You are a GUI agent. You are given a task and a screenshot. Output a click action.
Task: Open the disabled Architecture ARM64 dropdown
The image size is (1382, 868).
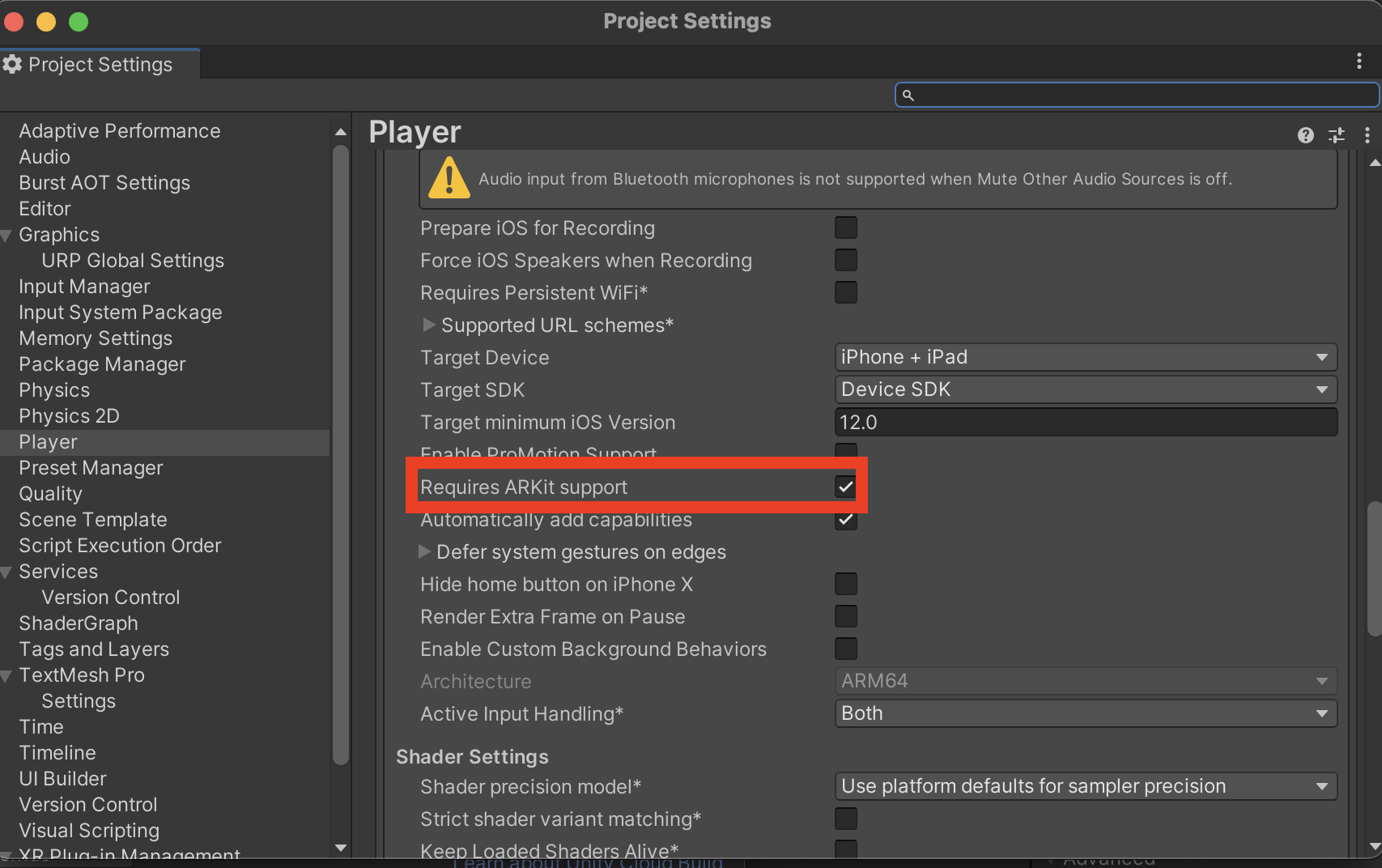(1086, 681)
